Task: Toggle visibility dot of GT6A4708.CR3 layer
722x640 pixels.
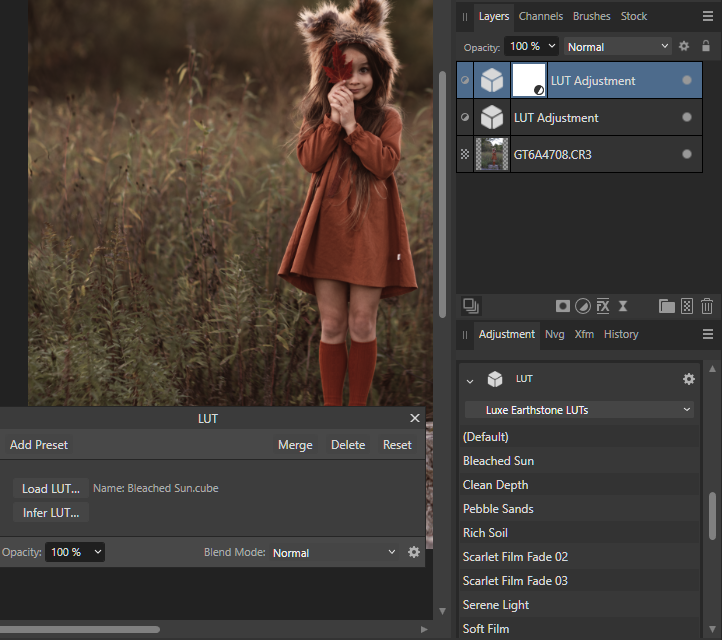Action: 687,154
